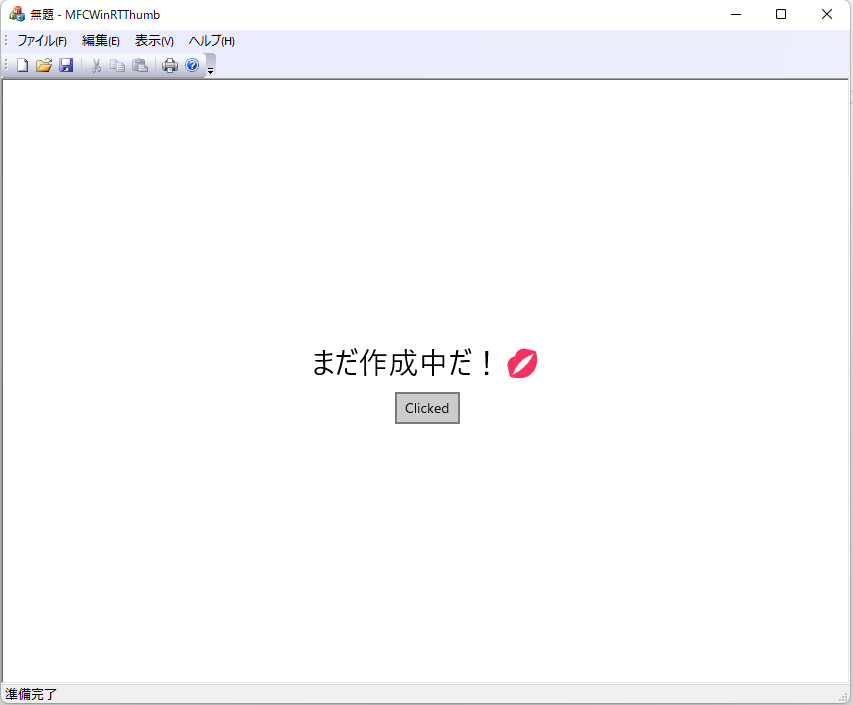Click the Cut scissors toolbar icon
Screen dimensions: 853x705
96,65
